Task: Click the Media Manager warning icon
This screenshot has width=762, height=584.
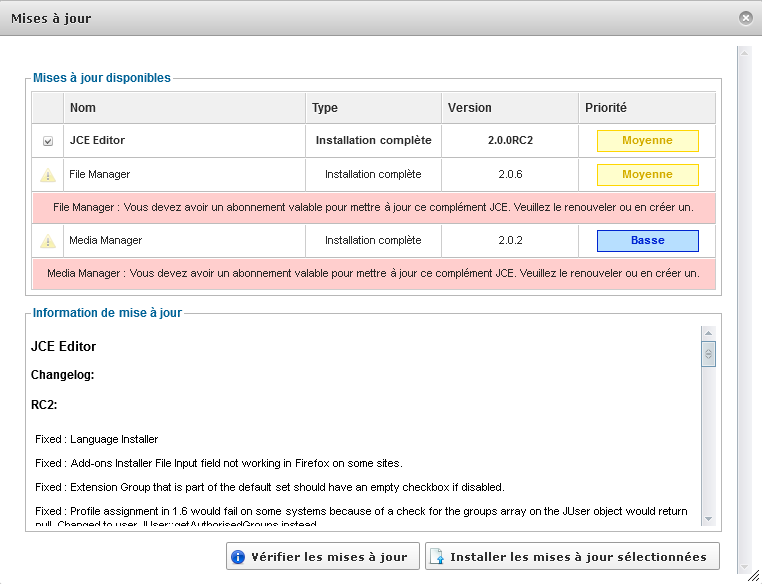Action: tap(48, 241)
